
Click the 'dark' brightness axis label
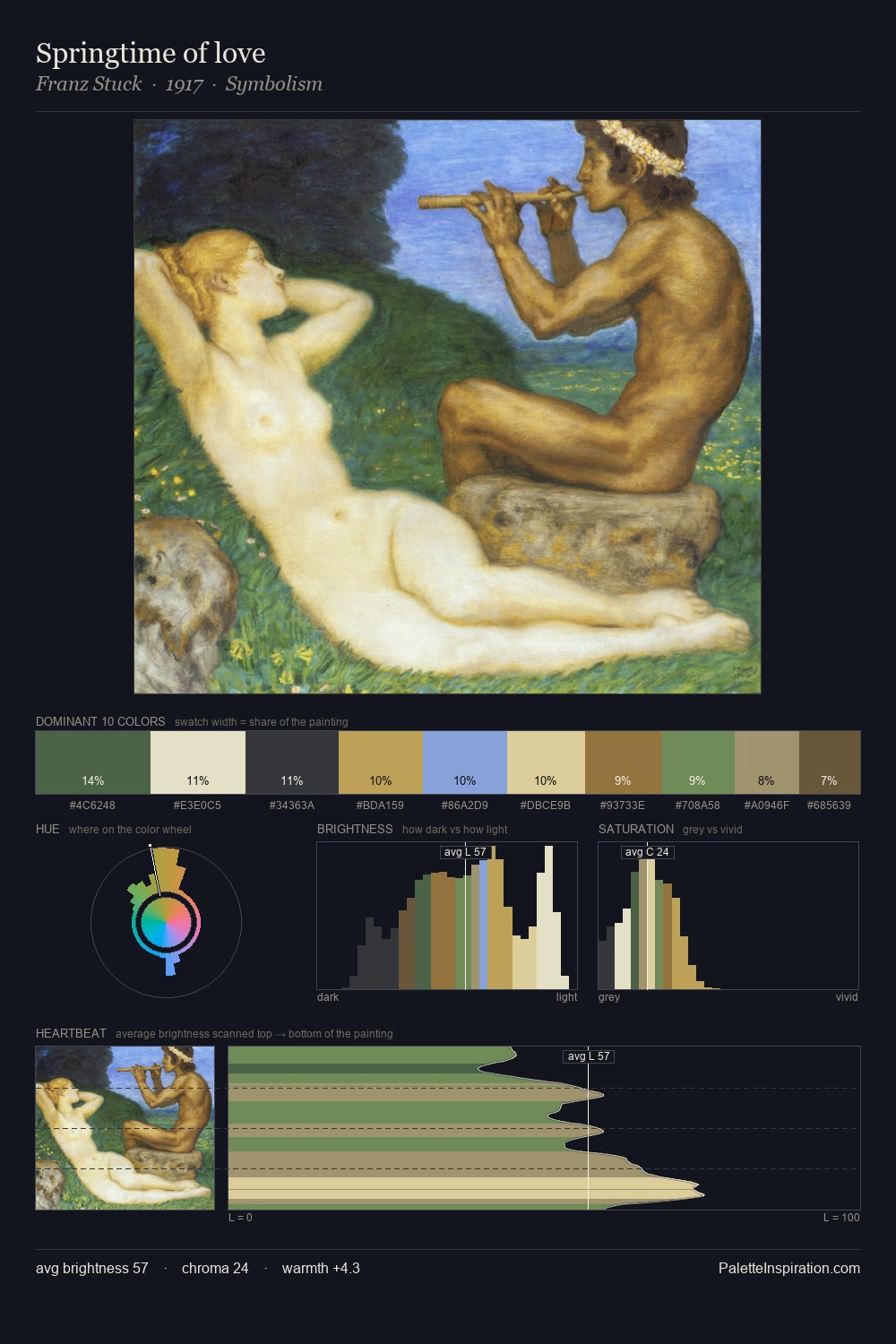point(328,997)
